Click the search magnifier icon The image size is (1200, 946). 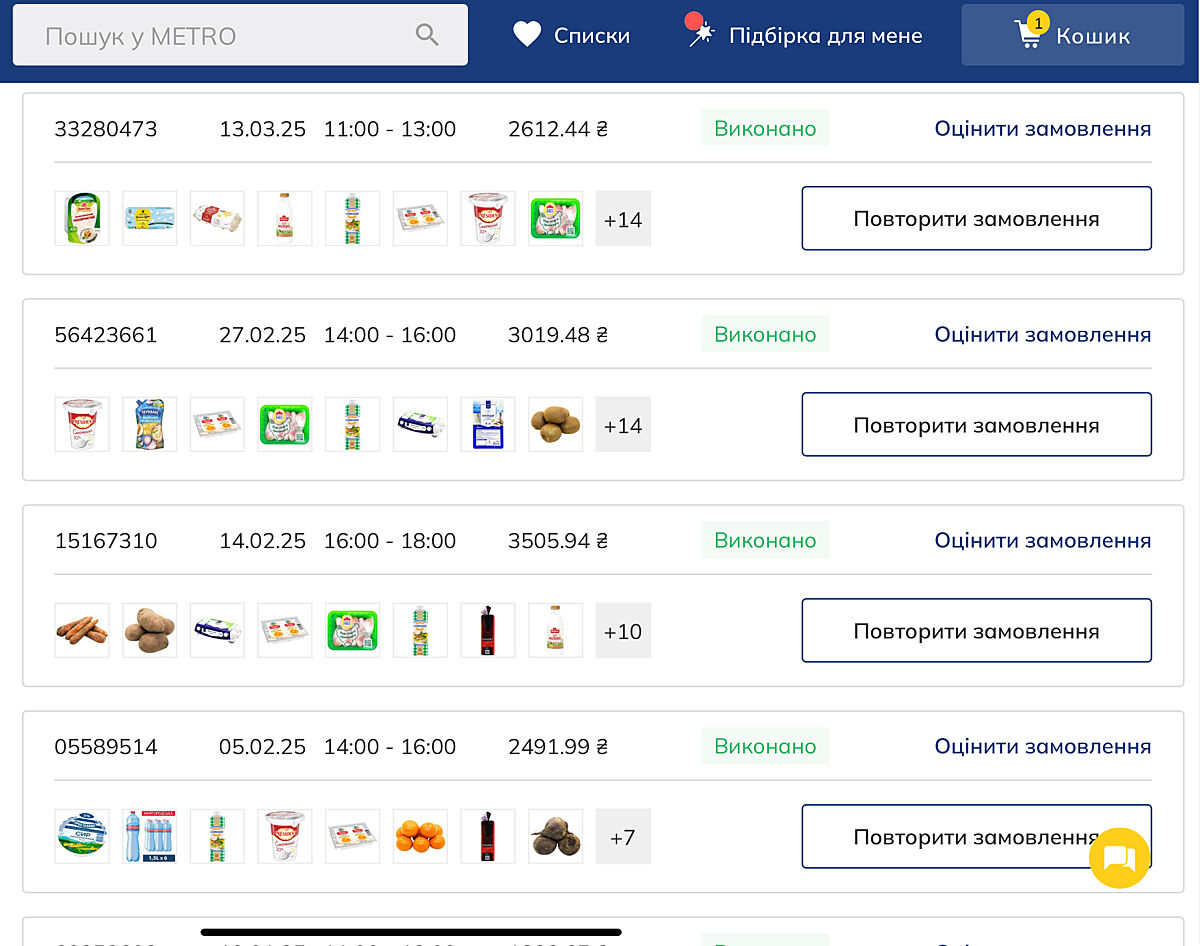[427, 35]
